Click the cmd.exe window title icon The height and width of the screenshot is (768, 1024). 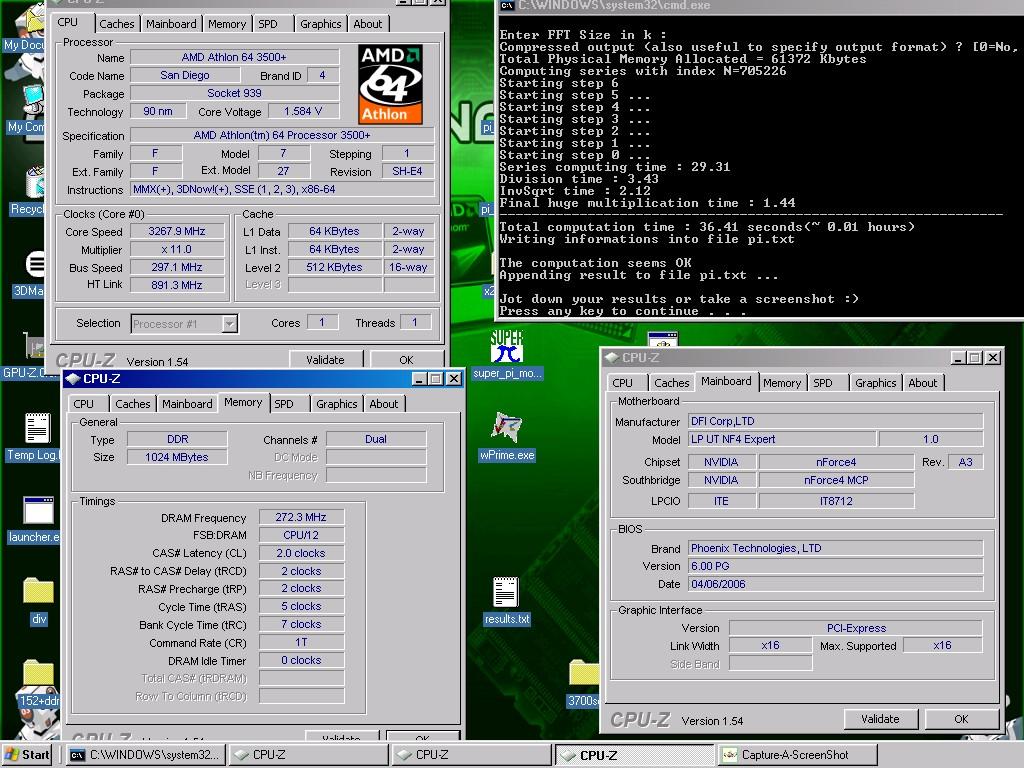[507, 5]
